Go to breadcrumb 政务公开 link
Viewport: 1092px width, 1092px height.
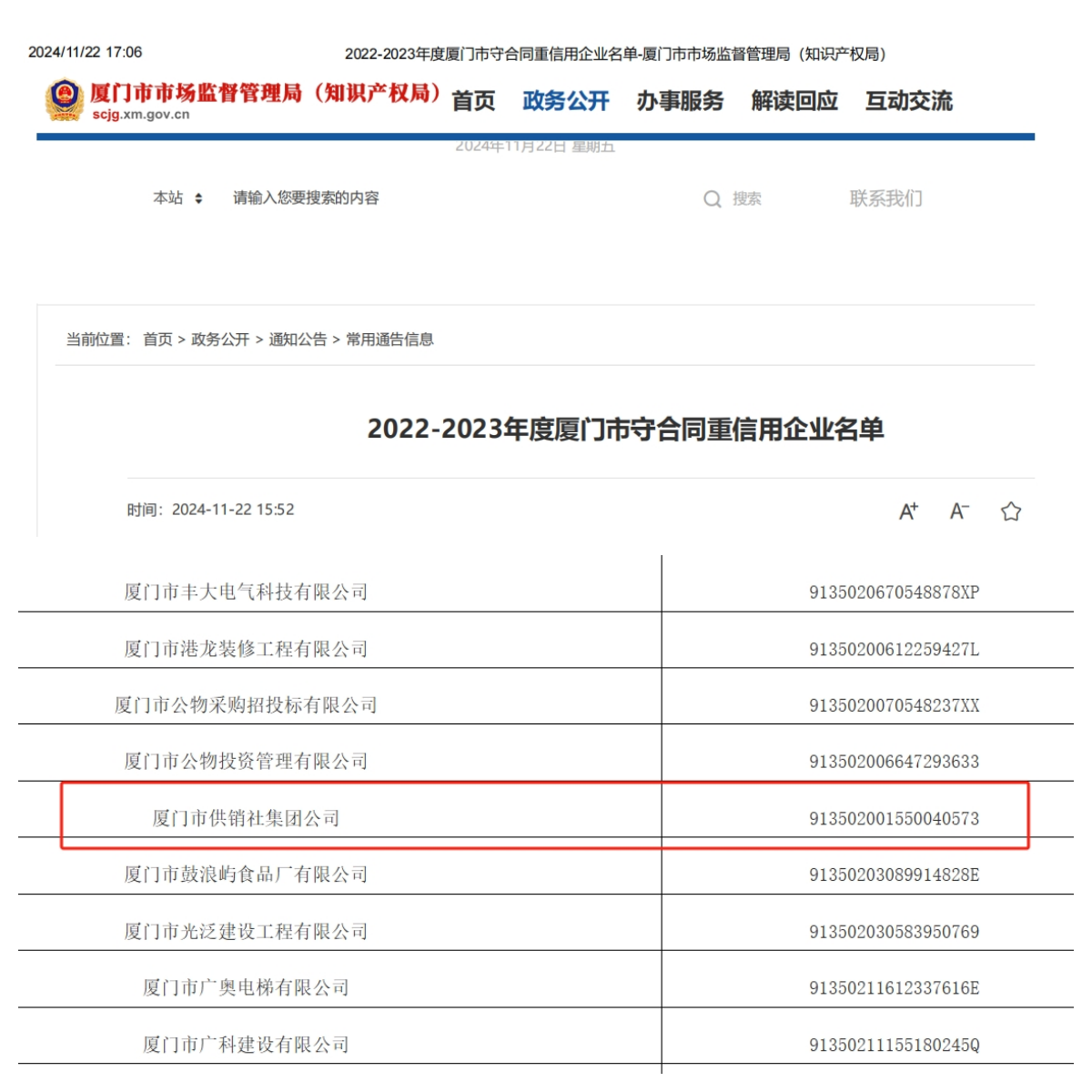220,339
